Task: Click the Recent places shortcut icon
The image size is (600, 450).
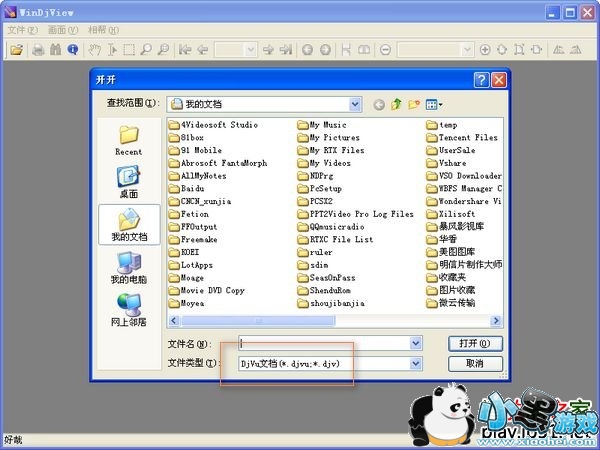Action: [128, 137]
